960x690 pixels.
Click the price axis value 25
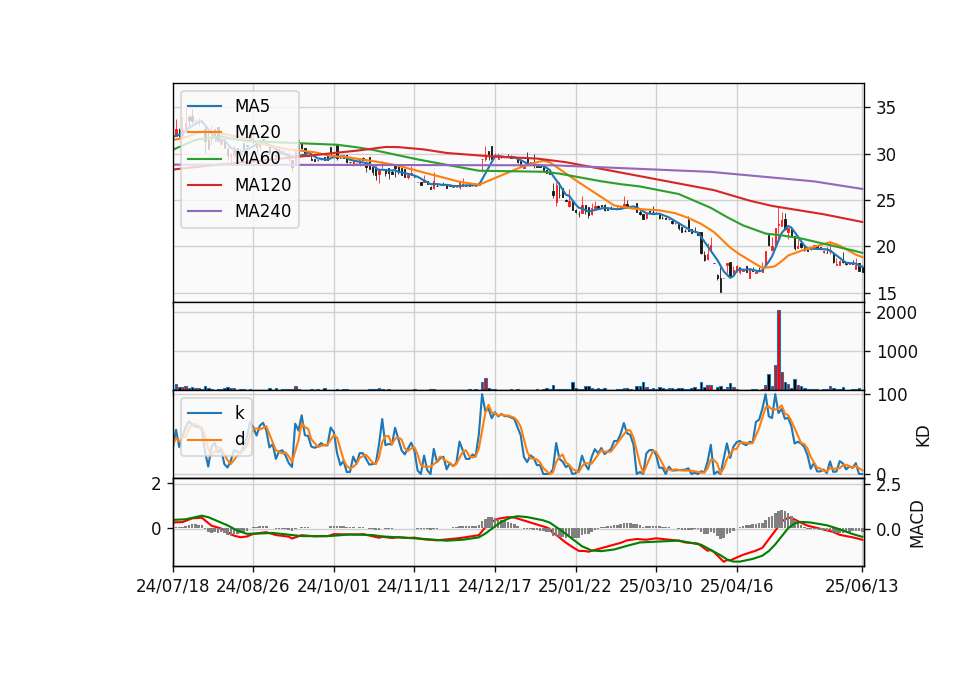(886, 201)
